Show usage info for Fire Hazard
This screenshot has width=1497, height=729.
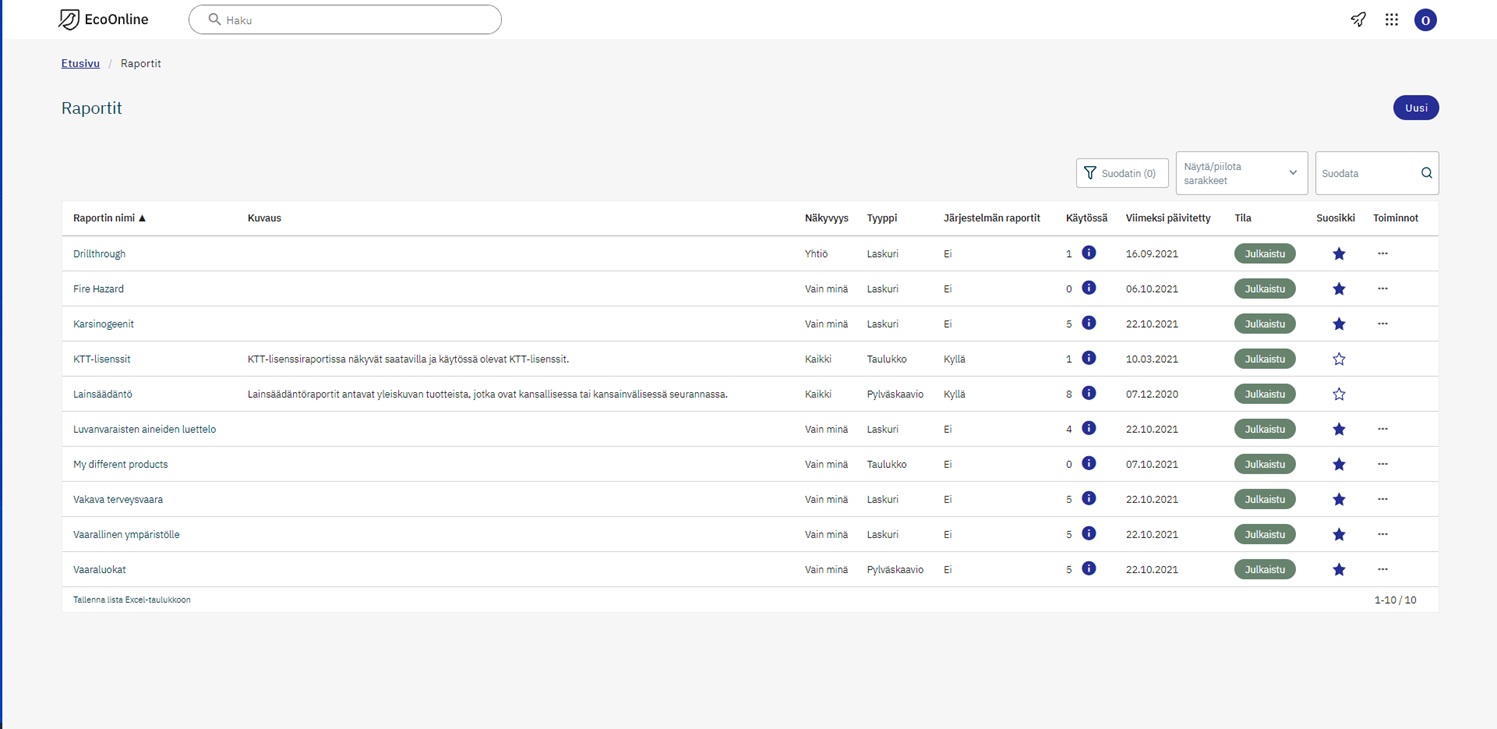pos(1089,288)
